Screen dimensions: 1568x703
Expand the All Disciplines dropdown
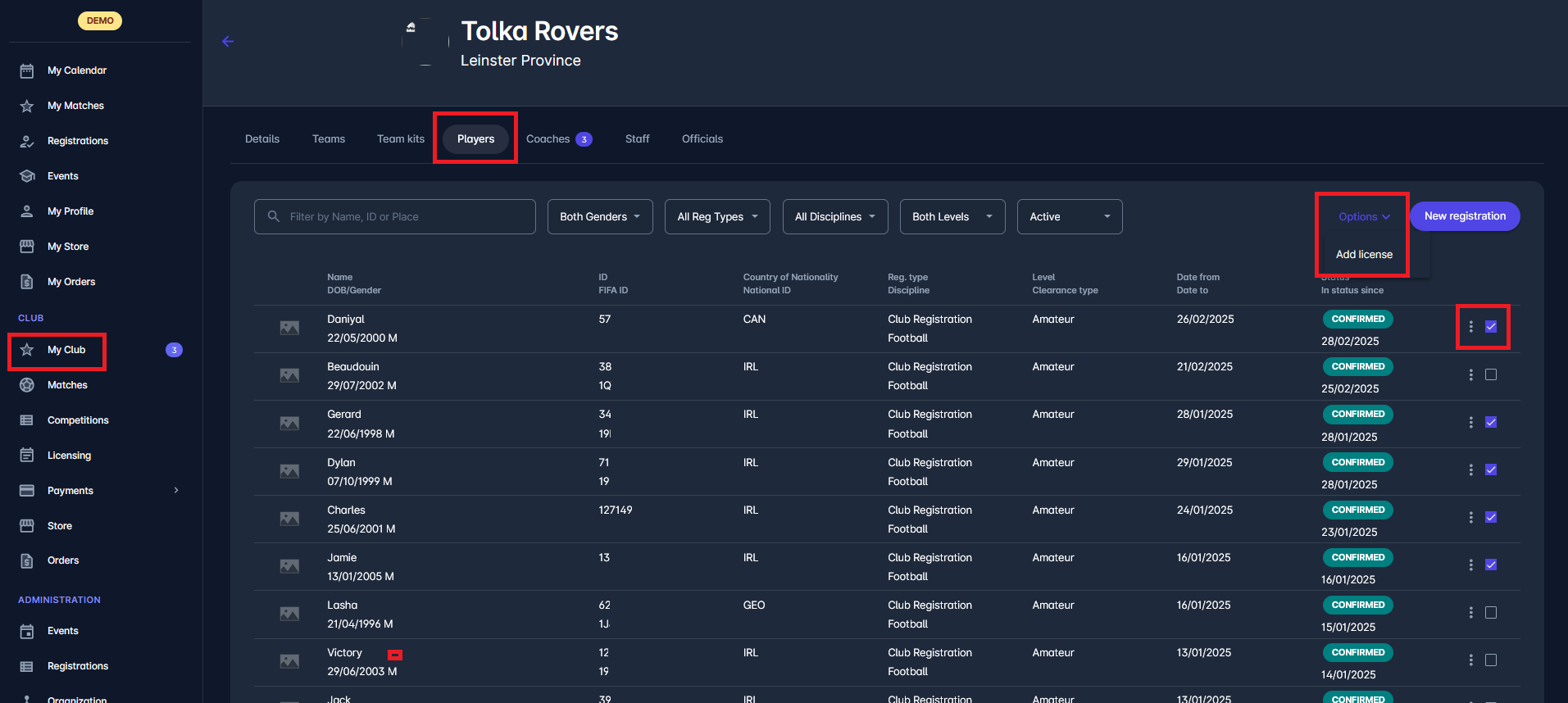(834, 217)
